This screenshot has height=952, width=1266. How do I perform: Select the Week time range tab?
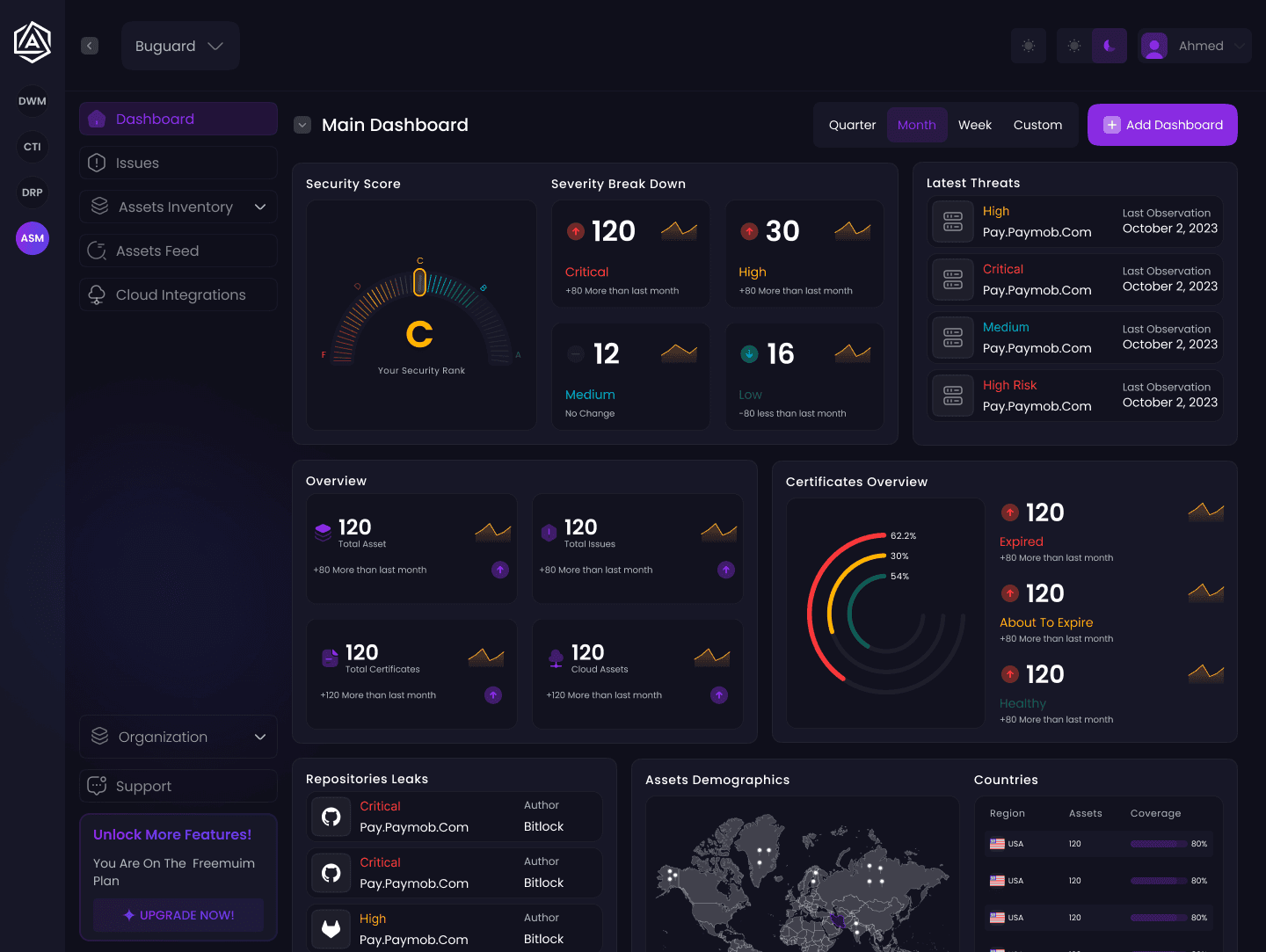coord(974,125)
